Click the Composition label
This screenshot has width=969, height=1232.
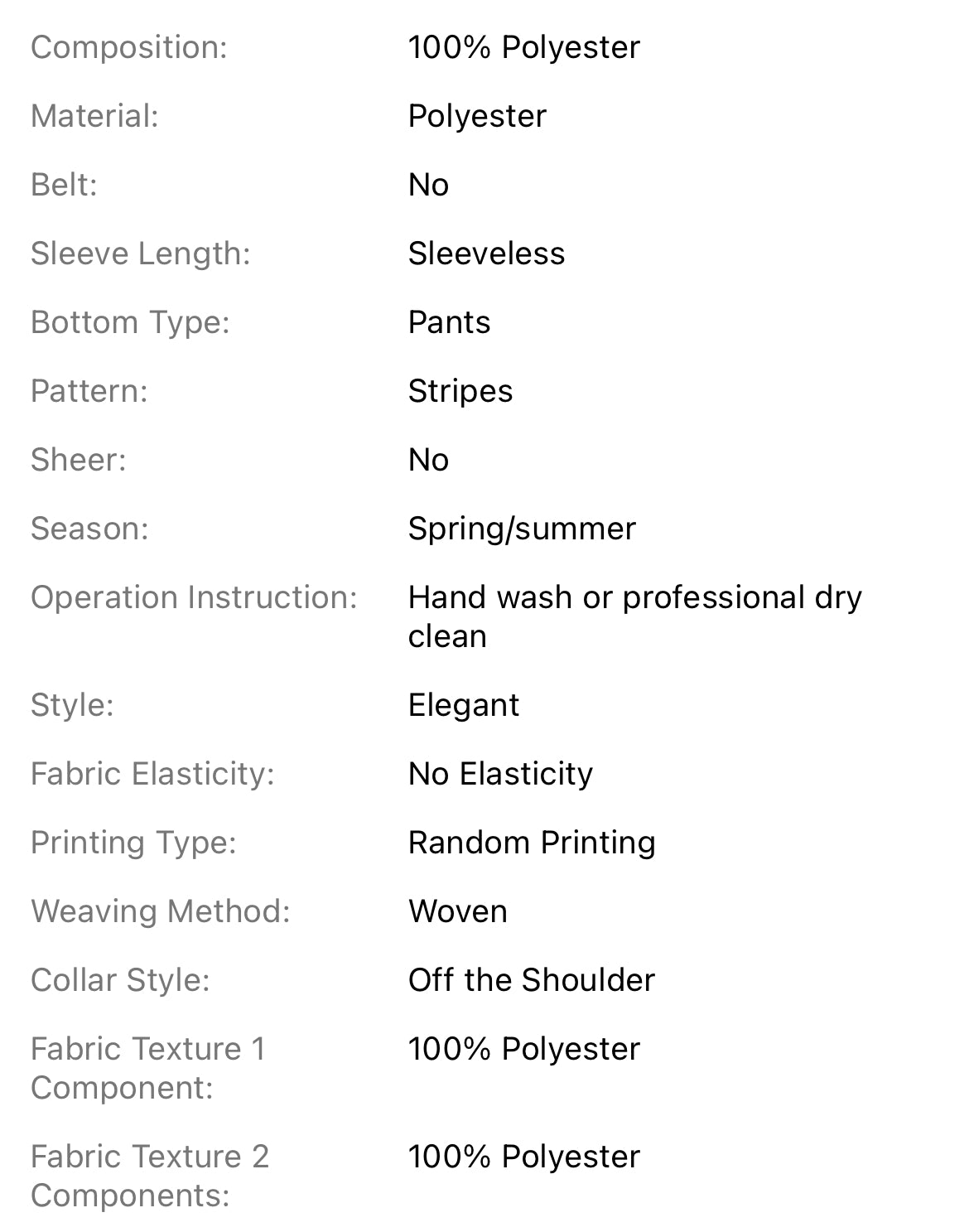(x=128, y=47)
